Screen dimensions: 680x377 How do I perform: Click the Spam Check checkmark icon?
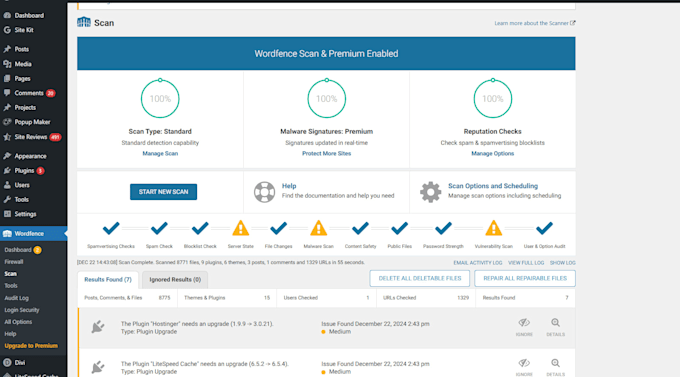coord(159,228)
